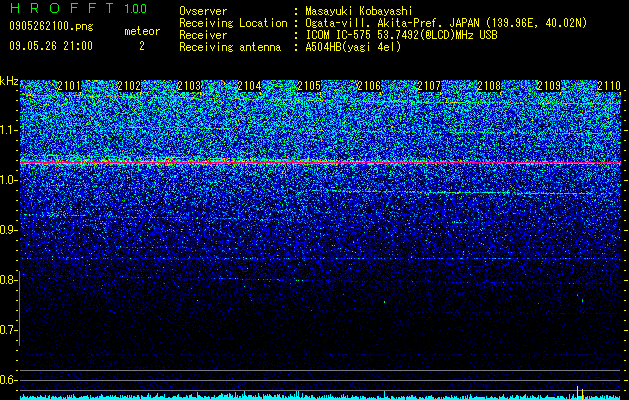629x400 pixels.
Task: Click the 0.8 kHz axis label
Action: tap(9, 280)
